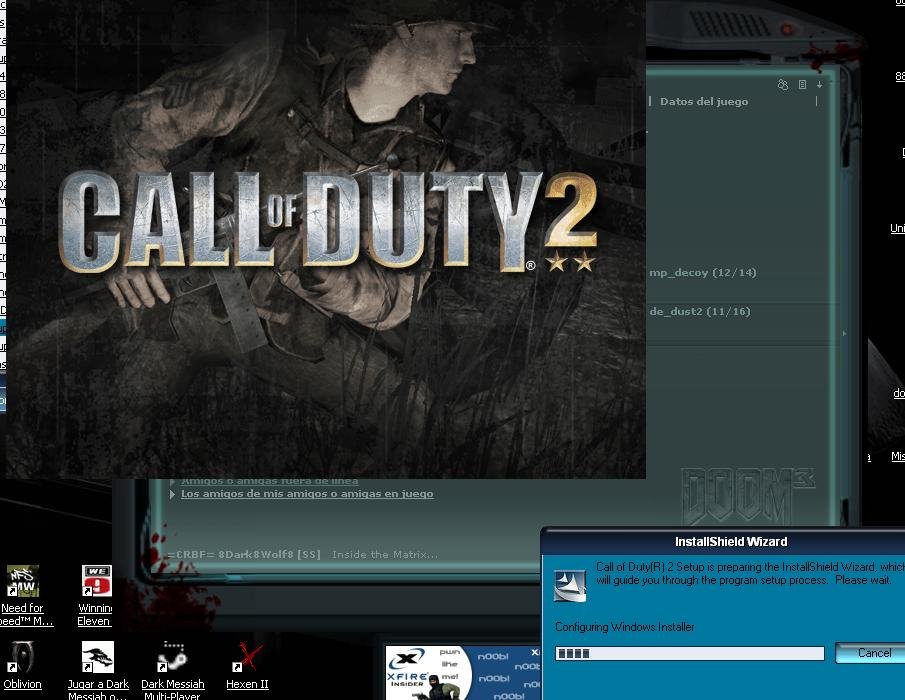Click the Xfire down-arrow icon
This screenshot has width=905, height=700.
pos(820,85)
